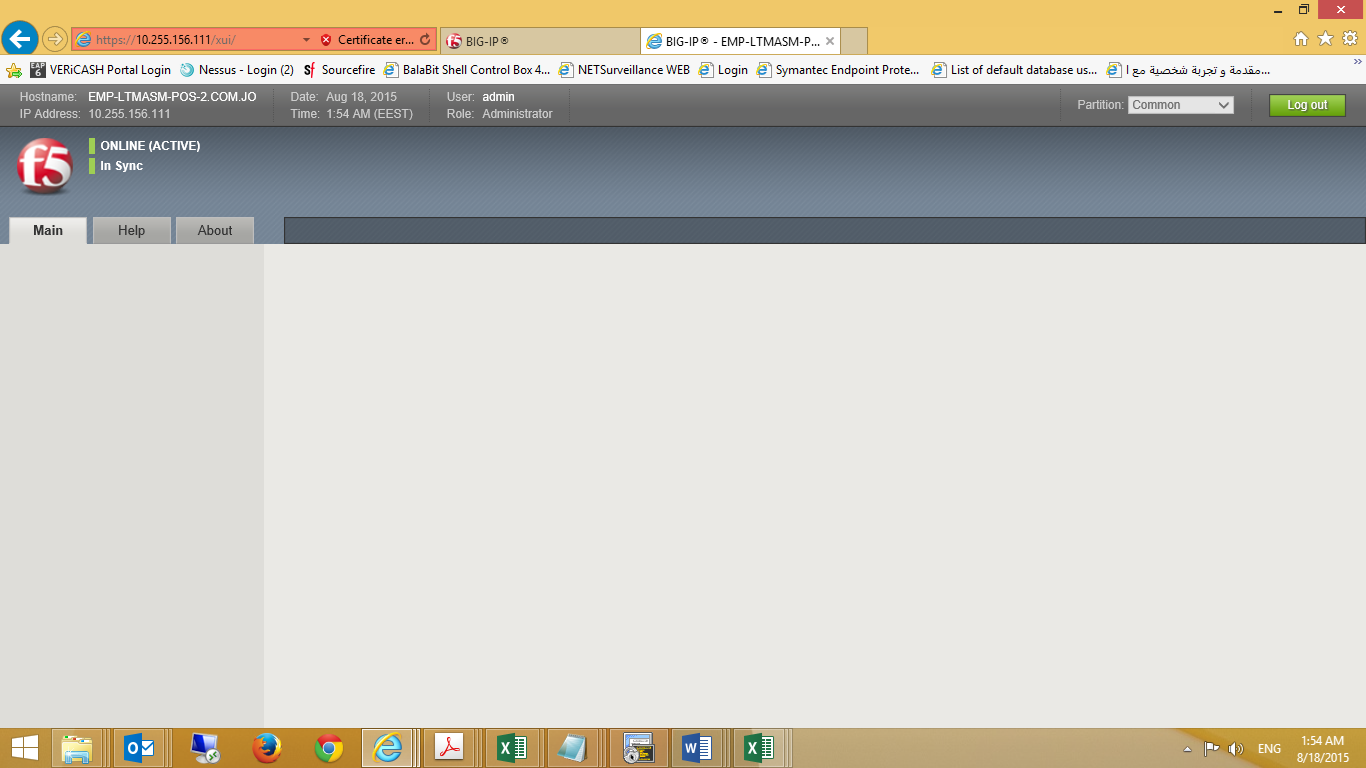Open the Windows Start button
Viewport: 1366px width, 768px height.
click(x=24, y=748)
